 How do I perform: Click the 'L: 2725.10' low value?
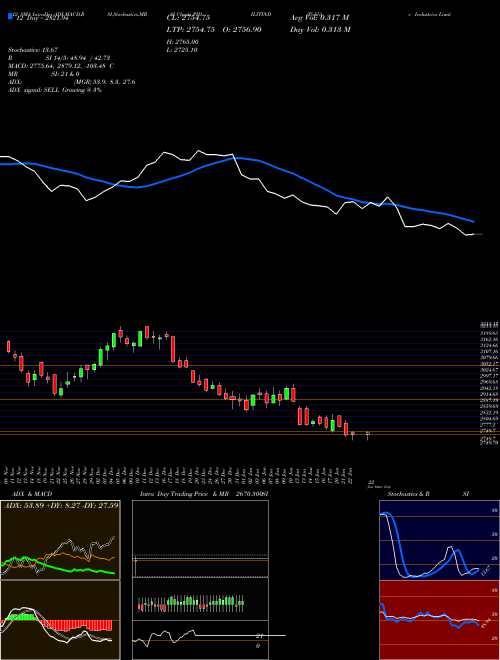click(x=182, y=50)
